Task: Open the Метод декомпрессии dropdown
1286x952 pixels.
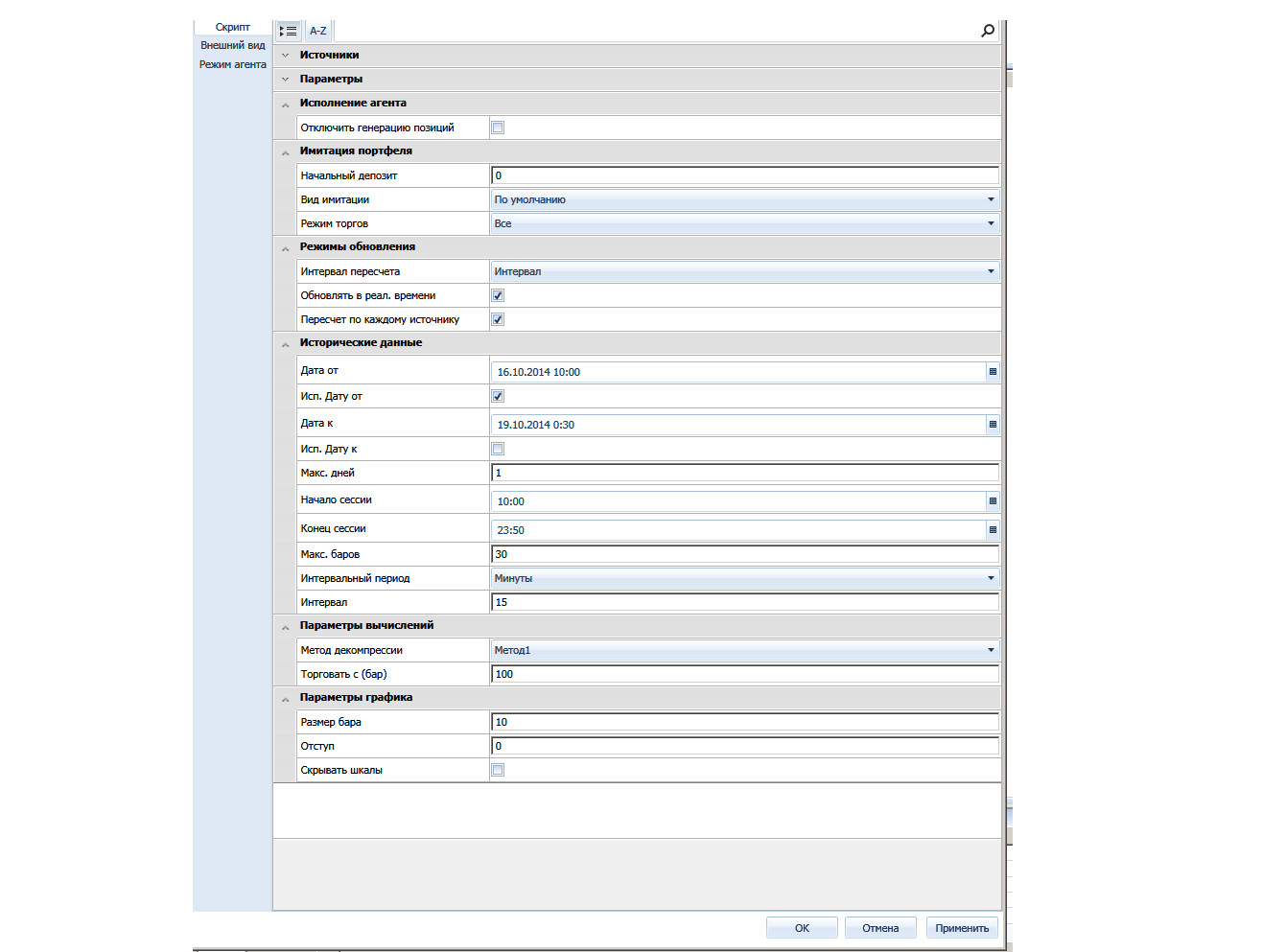Action: pos(991,650)
